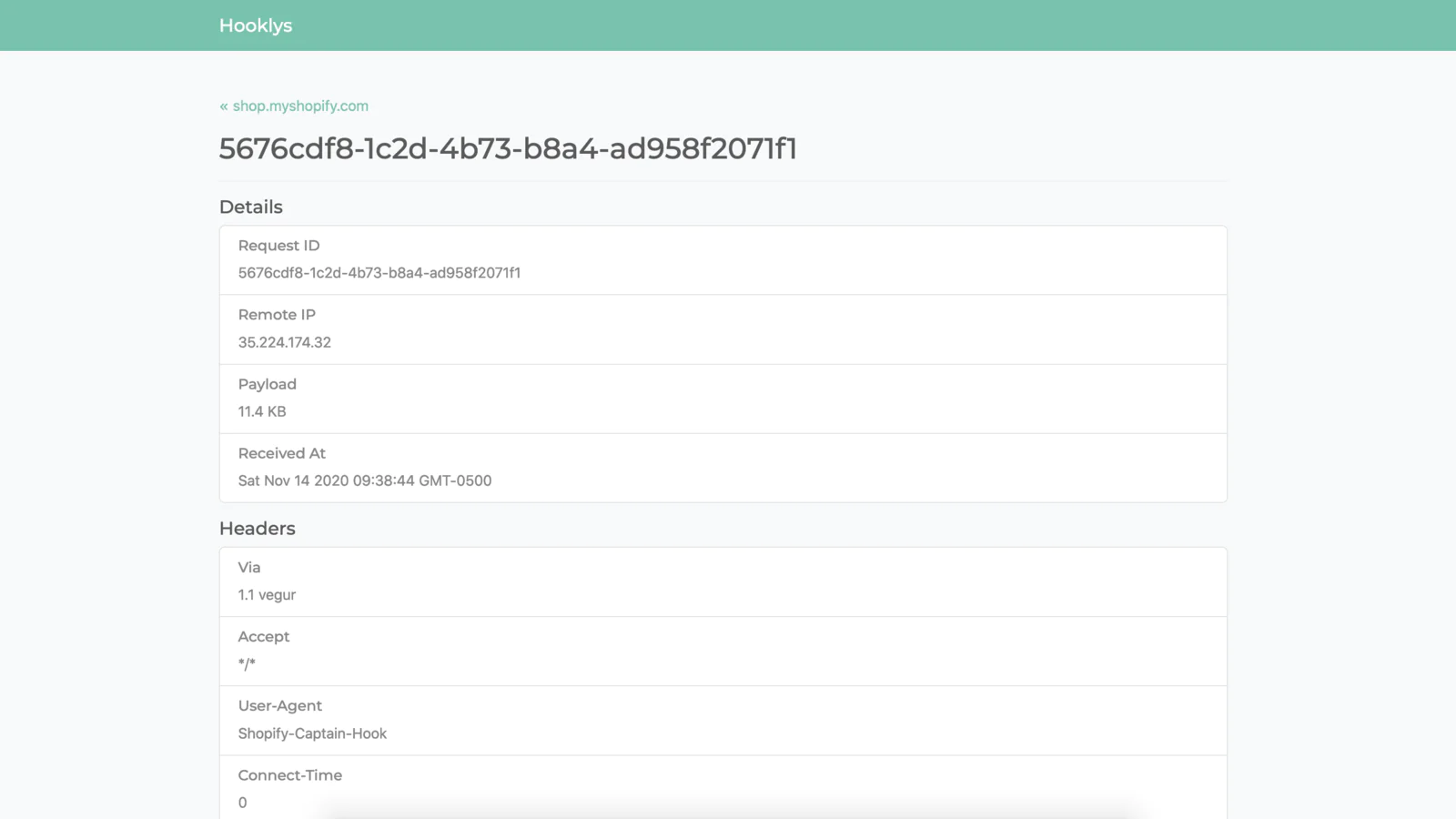
Task: Click the User-Agent header label
Action: 279,706
